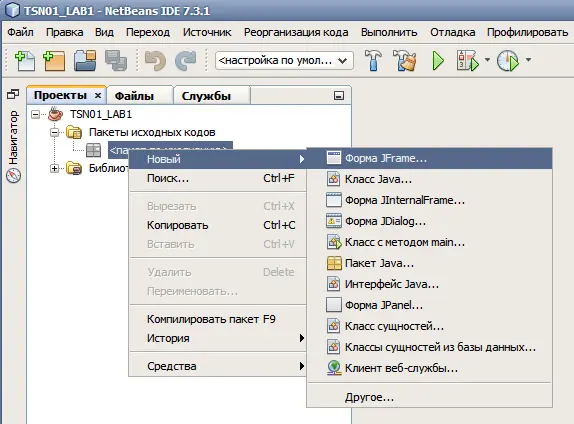
Task: Click the JDialog form icon
Action: click(333, 221)
